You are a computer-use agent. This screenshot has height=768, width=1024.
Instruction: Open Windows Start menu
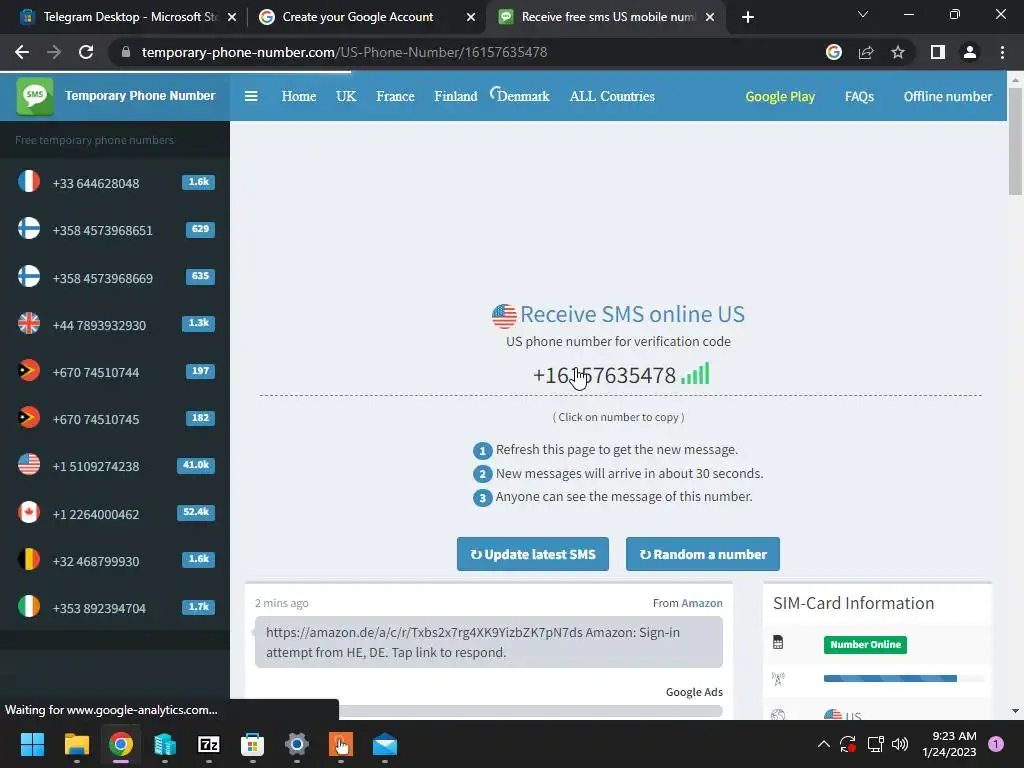tap(32, 744)
